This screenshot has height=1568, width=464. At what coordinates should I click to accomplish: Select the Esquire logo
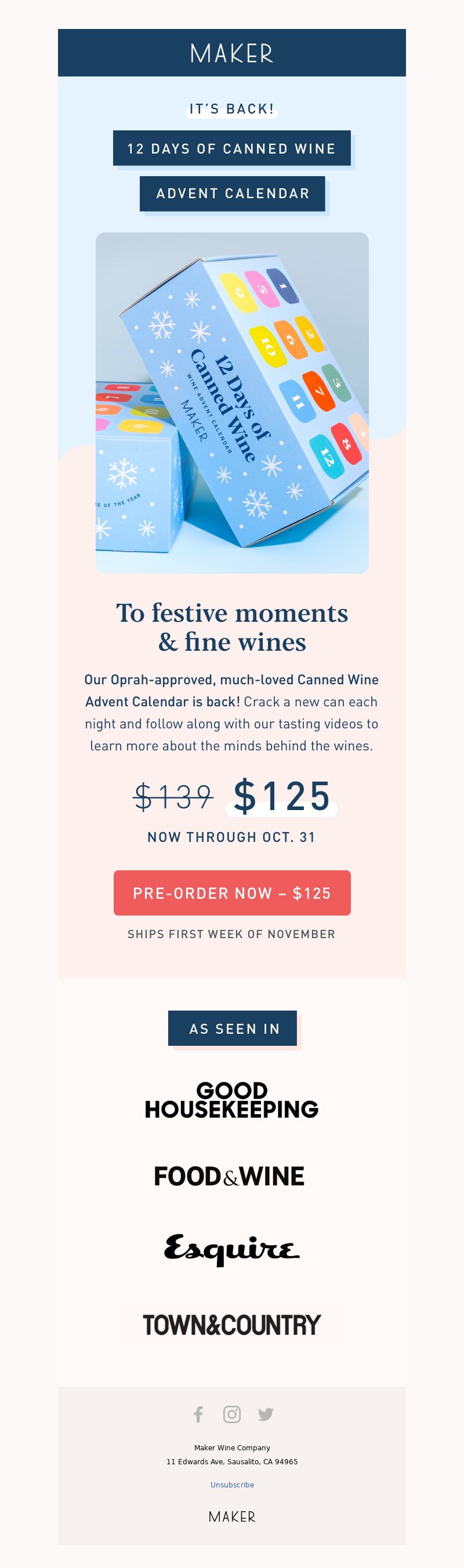(x=232, y=1249)
